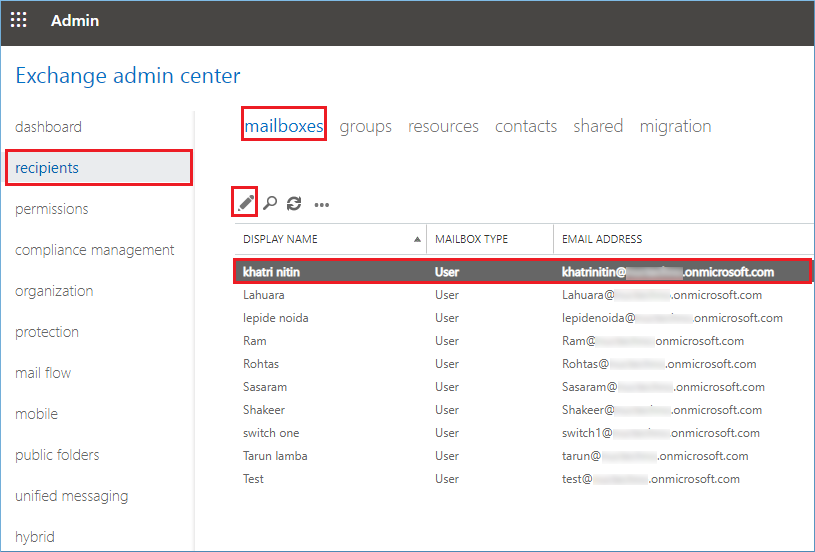Viewport: 815px width, 552px height.
Task: Open permissions in sidebar
Action: pyautogui.click(x=51, y=209)
